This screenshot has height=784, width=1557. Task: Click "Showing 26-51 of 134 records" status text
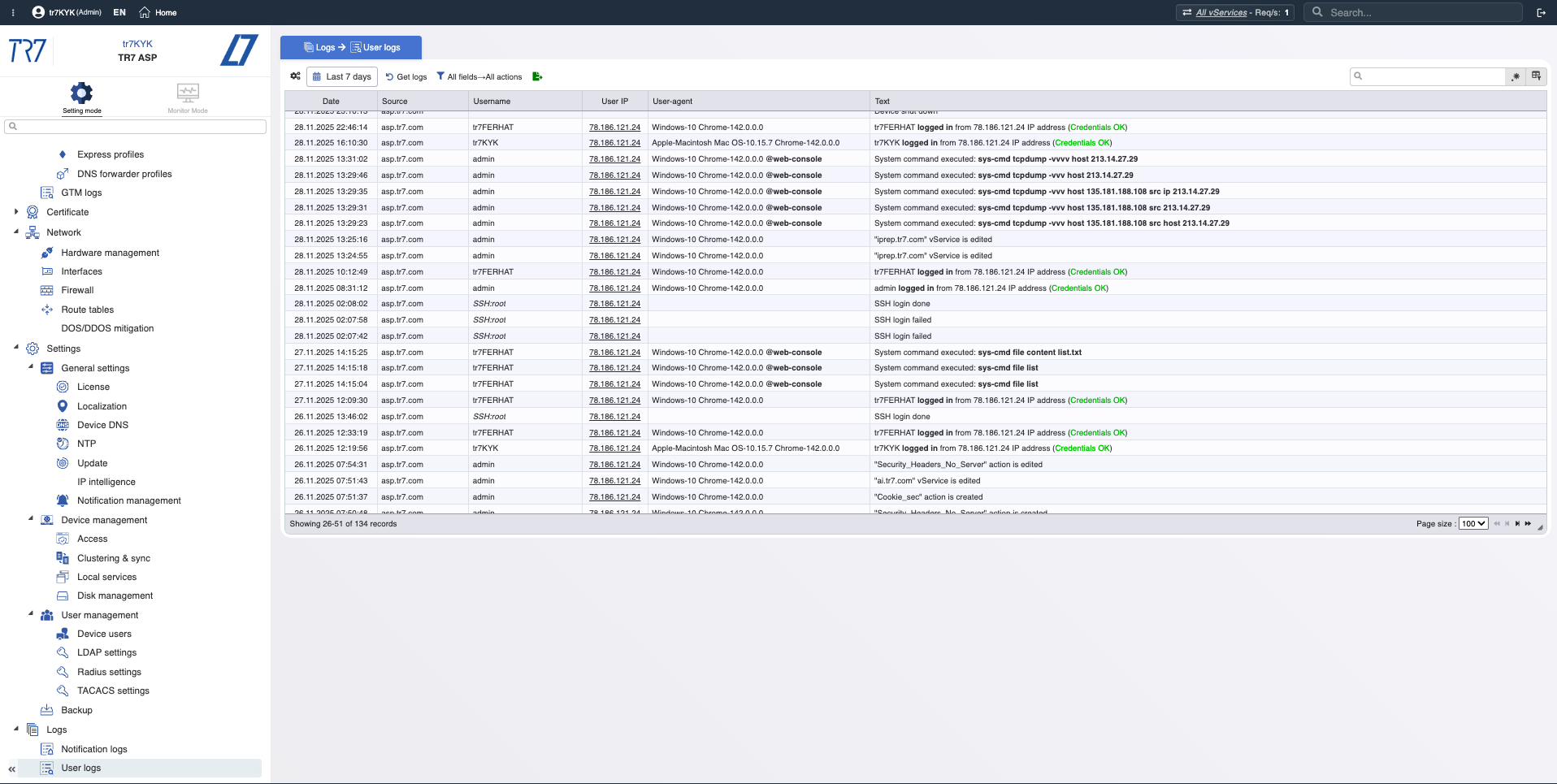pyautogui.click(x=343, y=524)
